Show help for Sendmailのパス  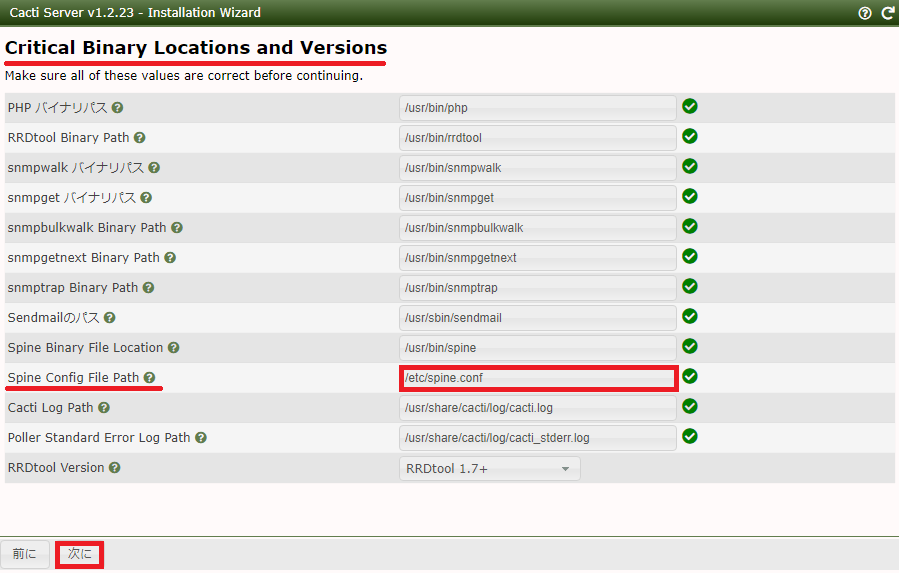coord(110,317)
